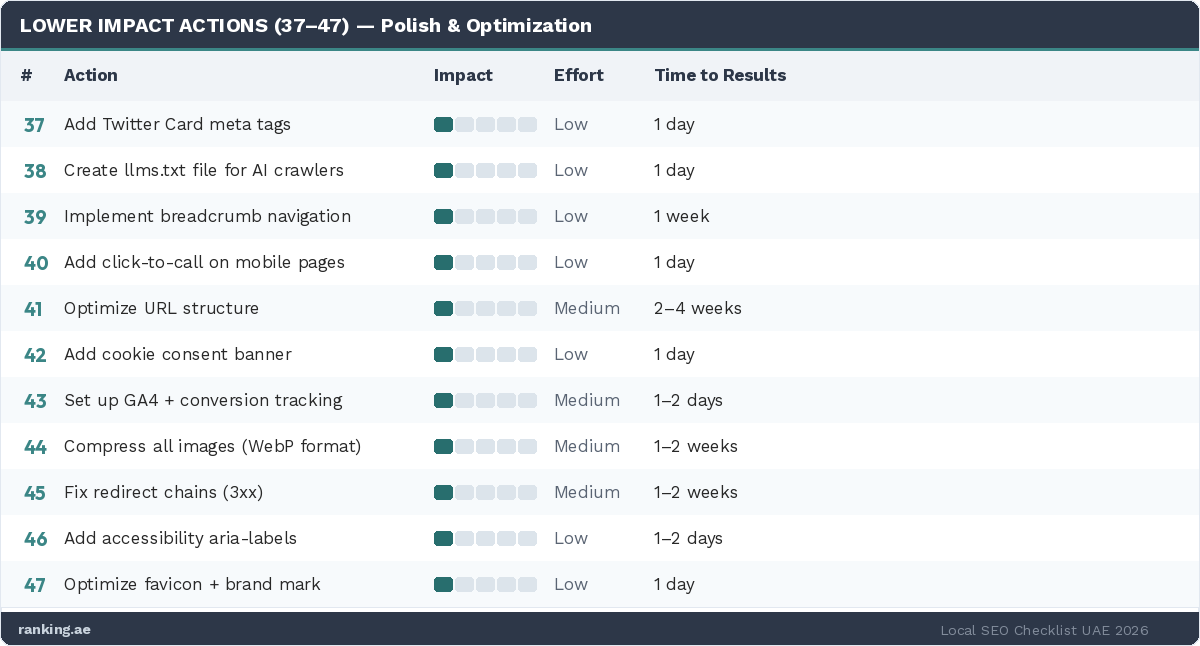Click impact meter beside Optimize URL structure
The width and height of the screenshot is (1200, 646).
(485, 309)
